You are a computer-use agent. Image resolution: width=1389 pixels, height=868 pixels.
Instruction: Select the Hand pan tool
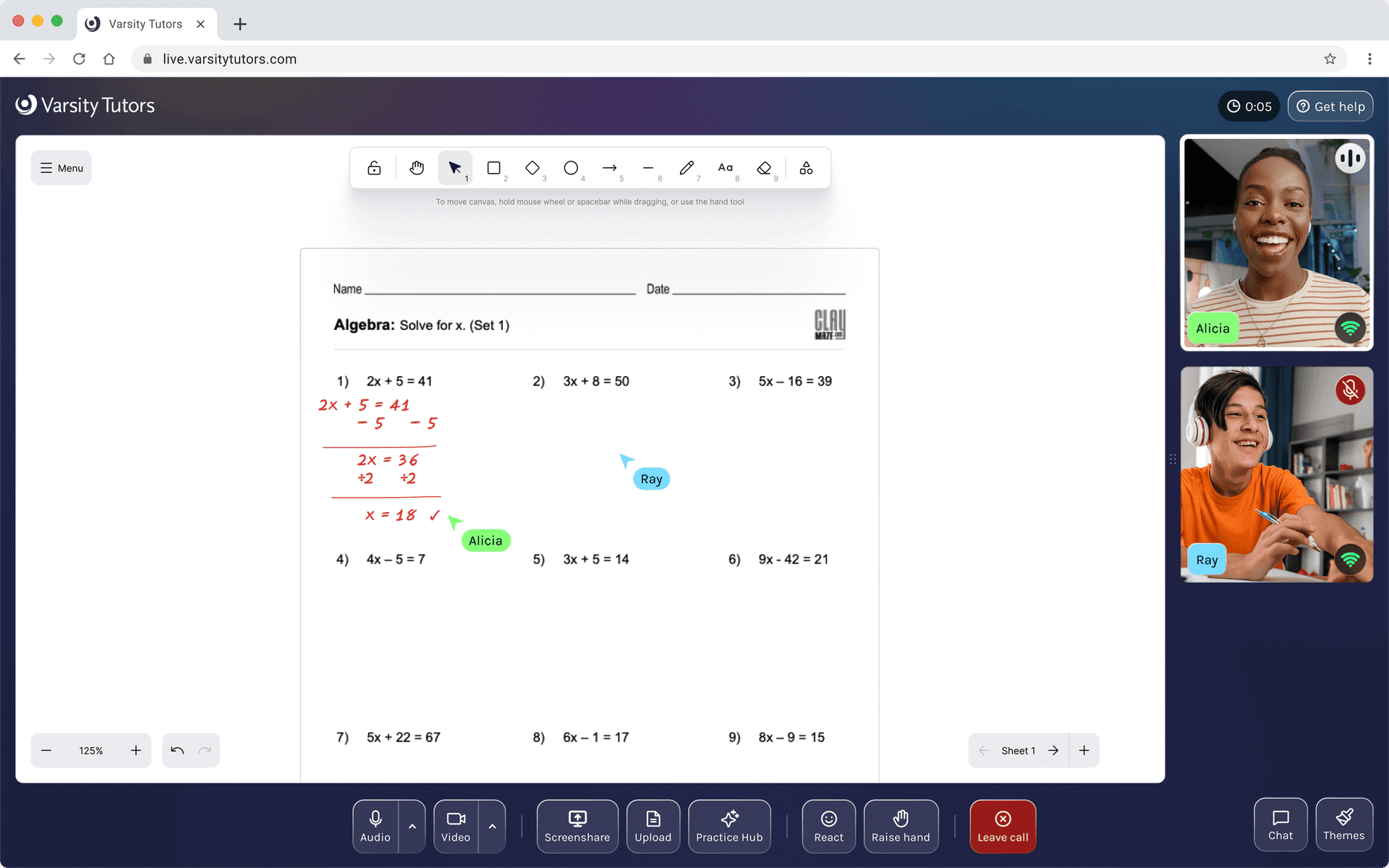click(x=417, y=168)
